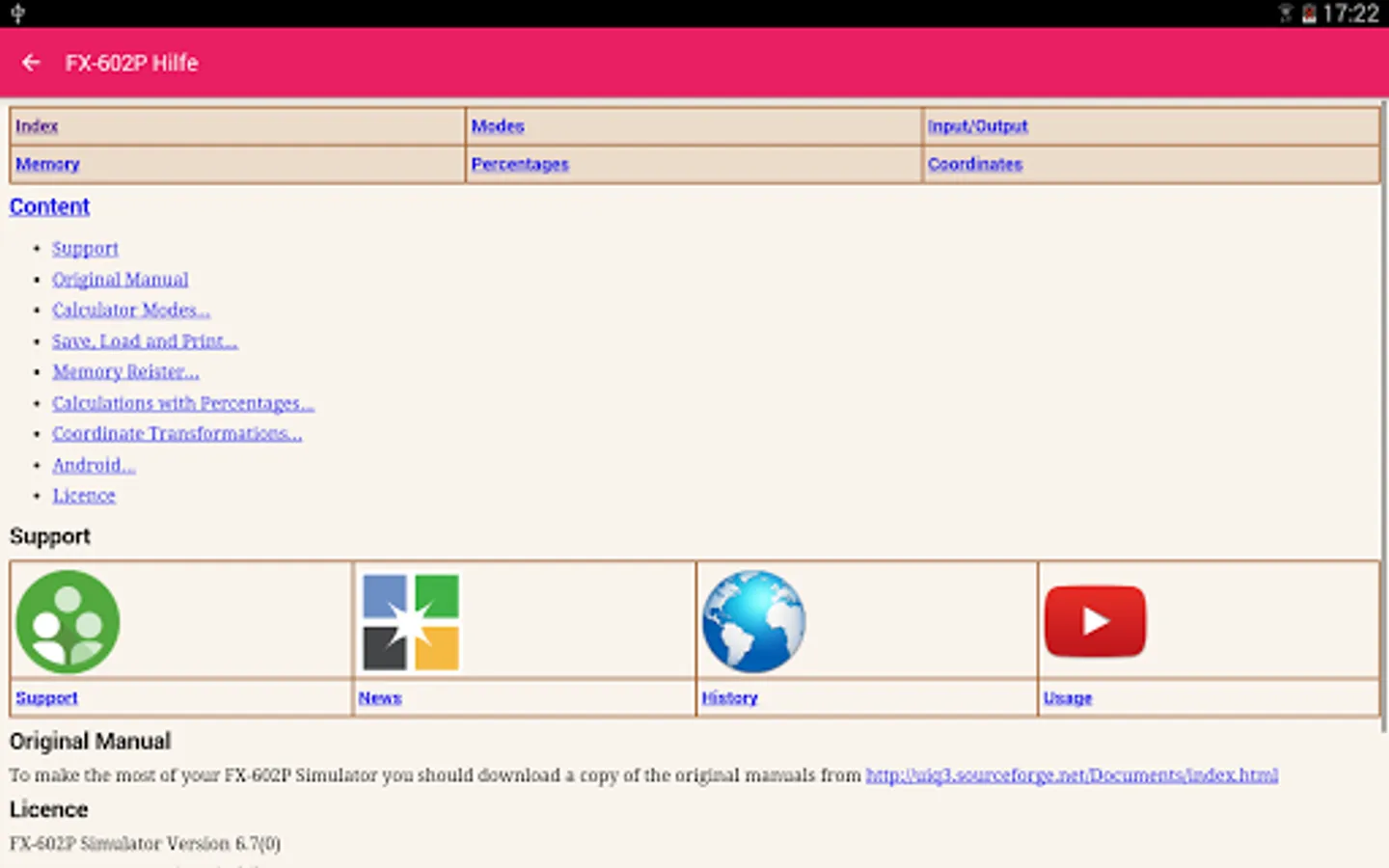Select the FX-602P Hilfe title text
The height and width of the screenshot is (868, 1389).
coord(132,63)
